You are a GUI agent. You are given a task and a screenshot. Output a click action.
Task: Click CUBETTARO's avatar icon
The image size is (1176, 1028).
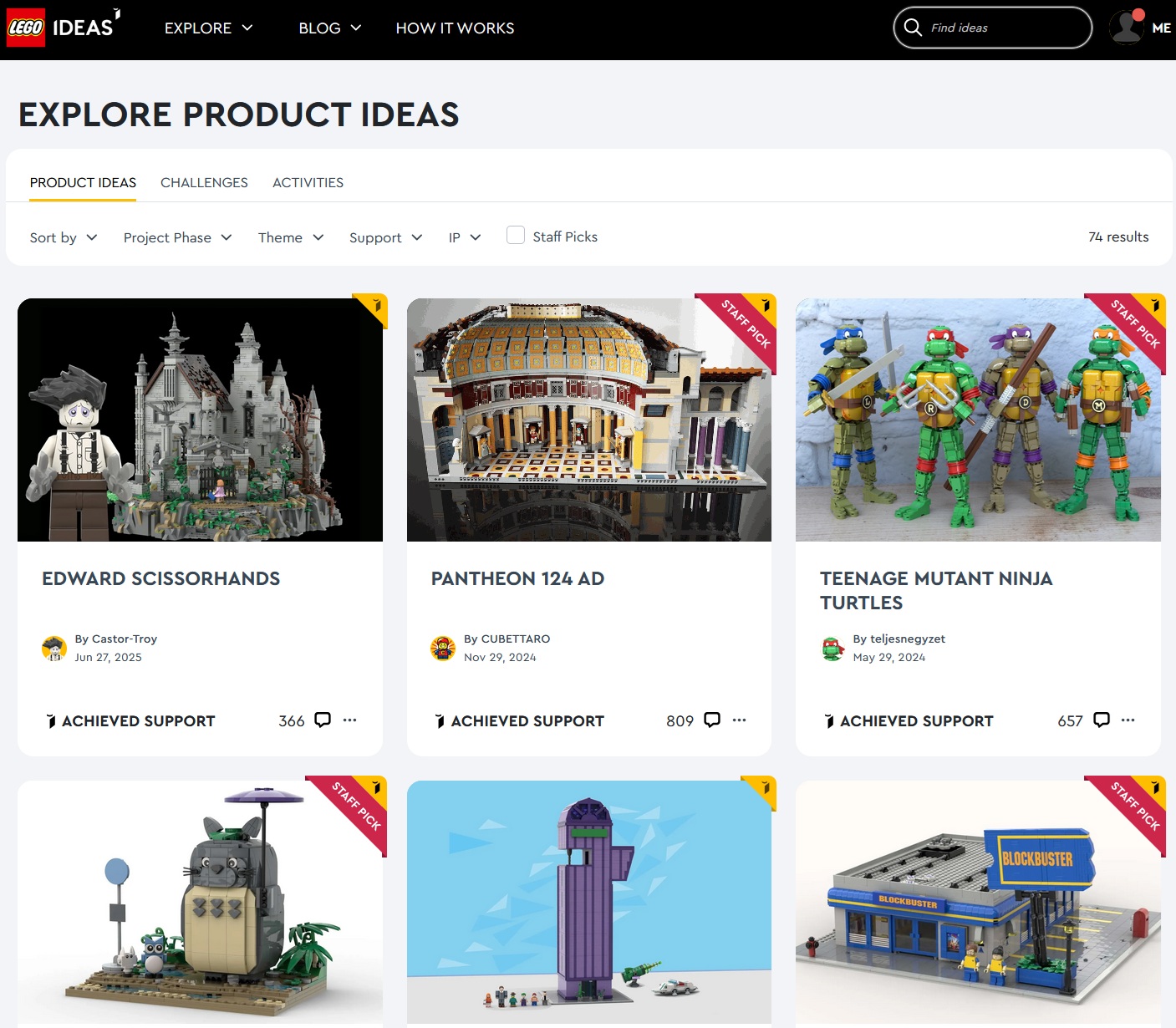[443, 648]
